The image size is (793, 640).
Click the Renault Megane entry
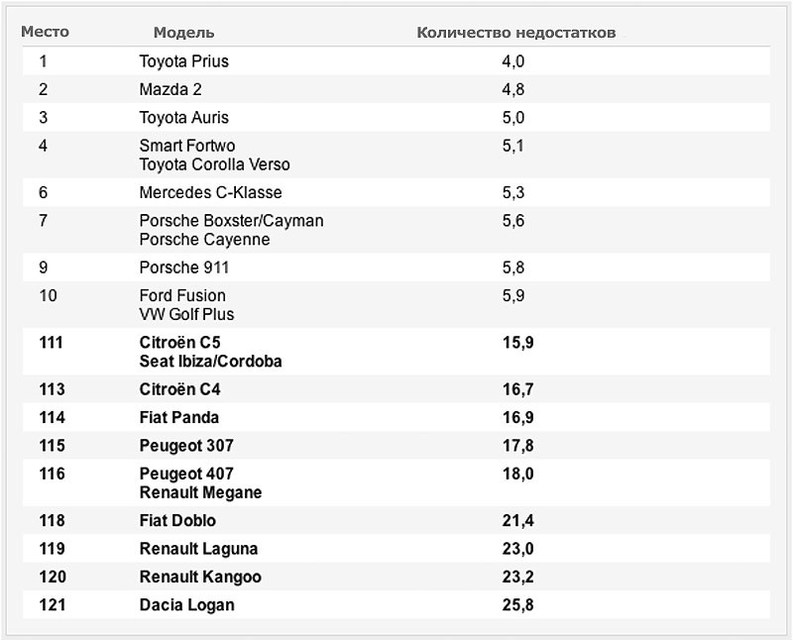click(200, 492)
